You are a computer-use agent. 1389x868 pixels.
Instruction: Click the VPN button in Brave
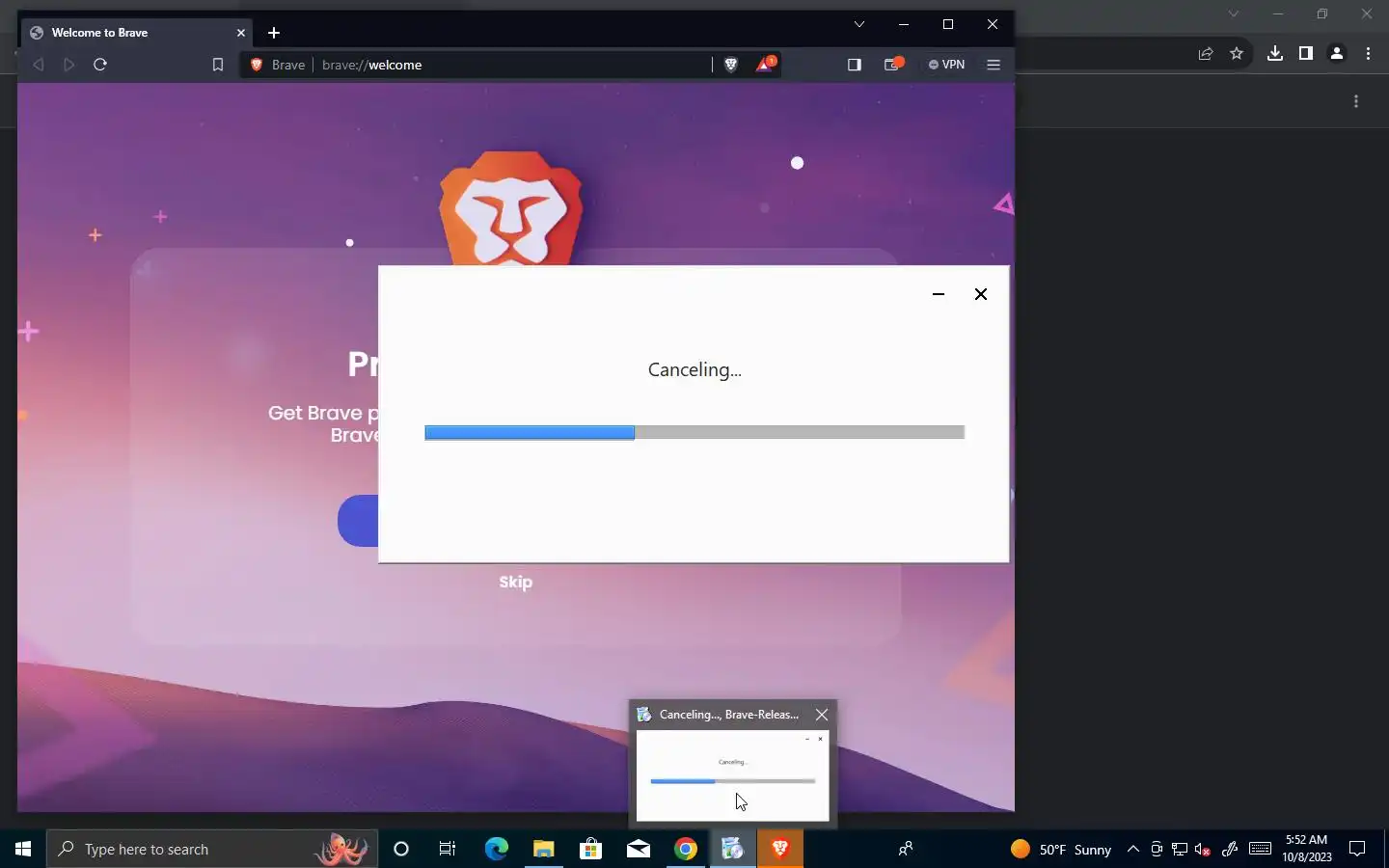tap(946, 65)
